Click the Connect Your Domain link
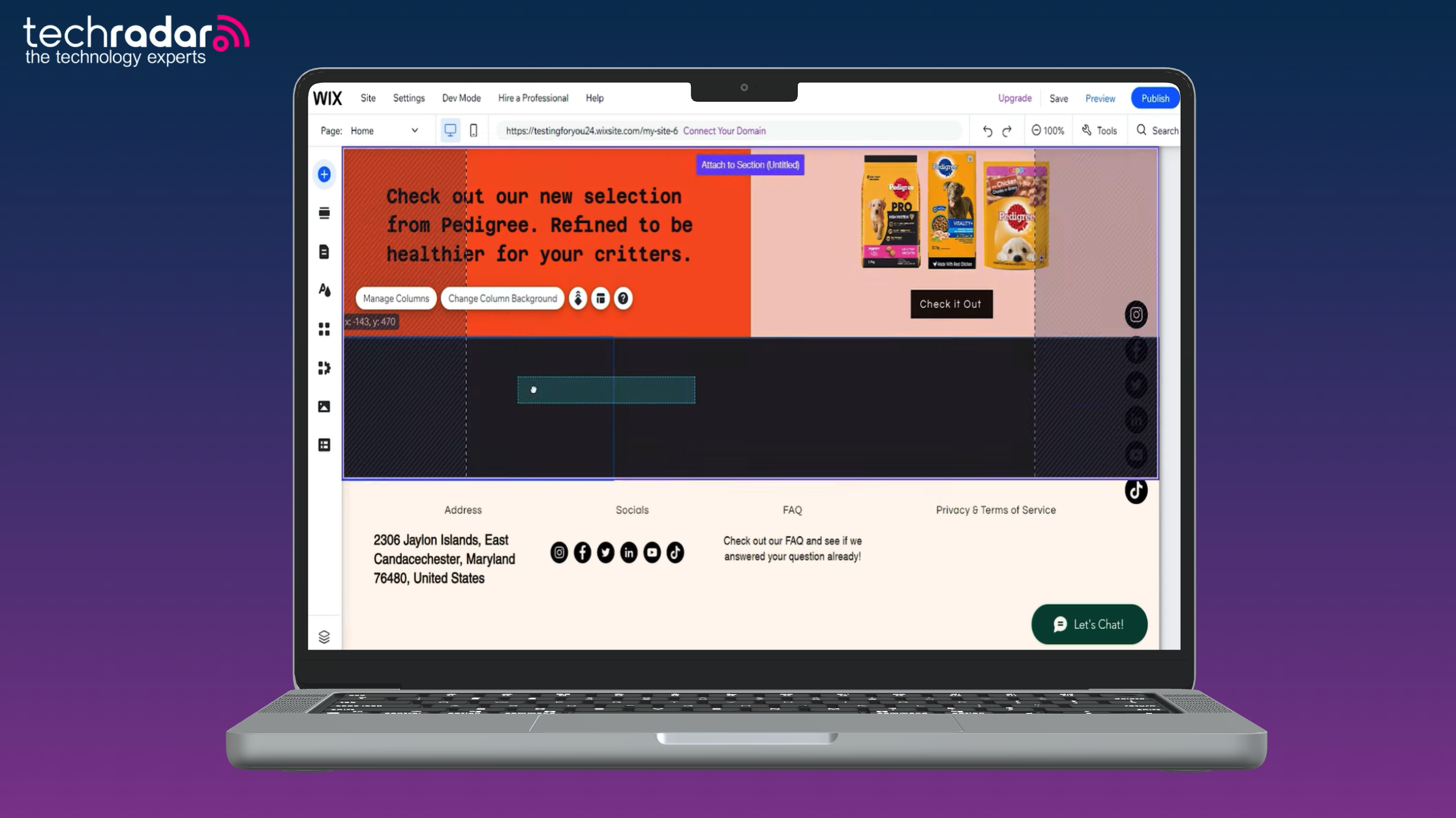This screenshot has height=818, width=1456. 724,130
